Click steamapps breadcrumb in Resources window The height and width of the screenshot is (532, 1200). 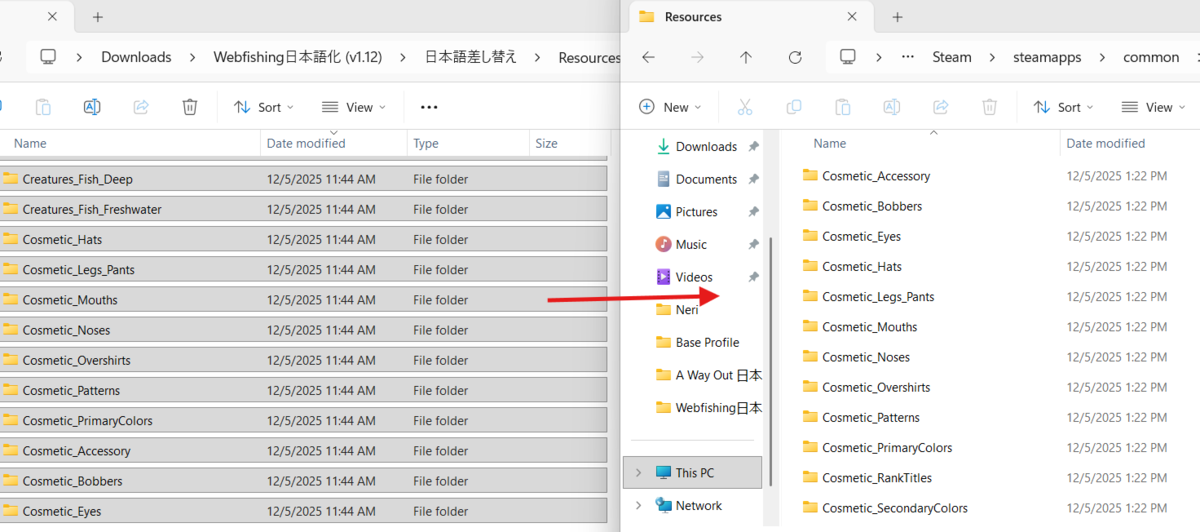(x=1047, y=57)
